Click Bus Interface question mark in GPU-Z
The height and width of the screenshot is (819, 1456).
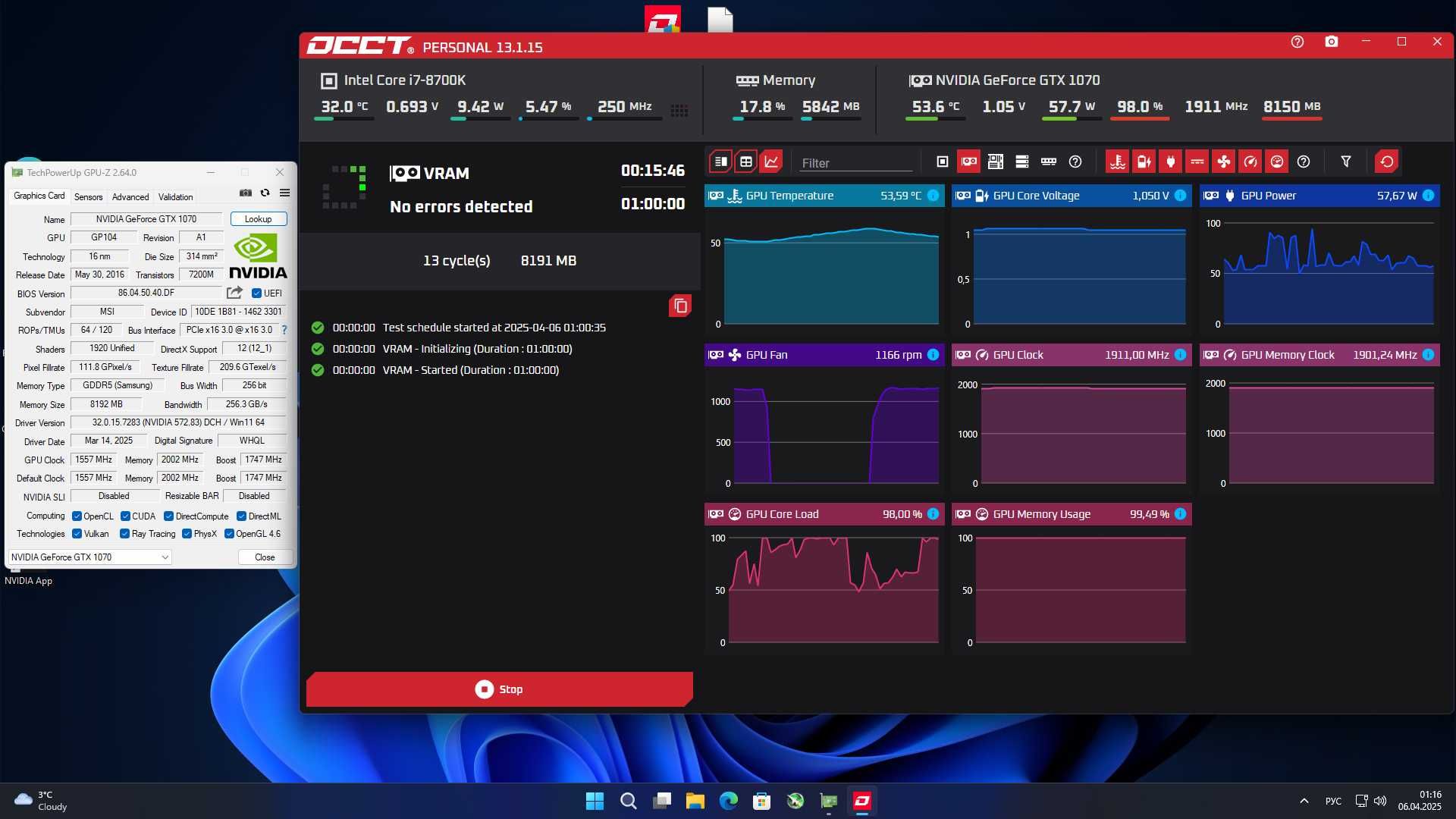(284, 330)
